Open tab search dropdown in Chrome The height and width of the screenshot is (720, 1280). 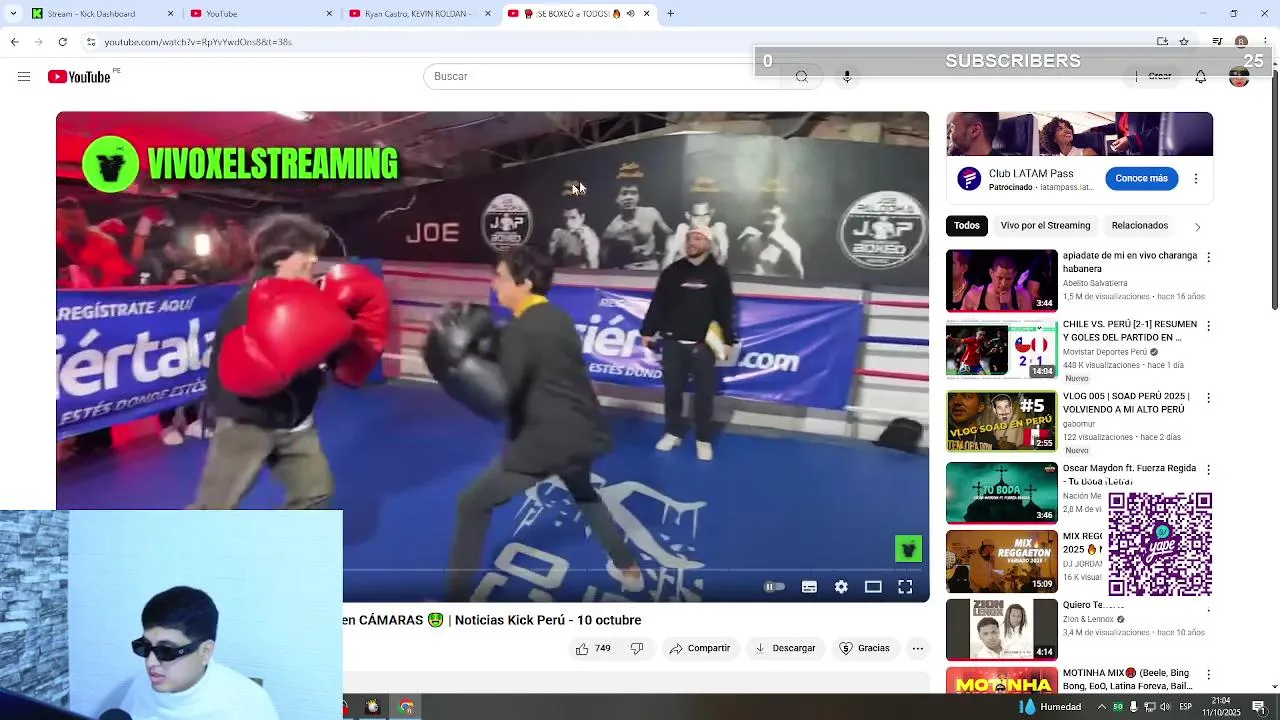[x=12, y=14]
